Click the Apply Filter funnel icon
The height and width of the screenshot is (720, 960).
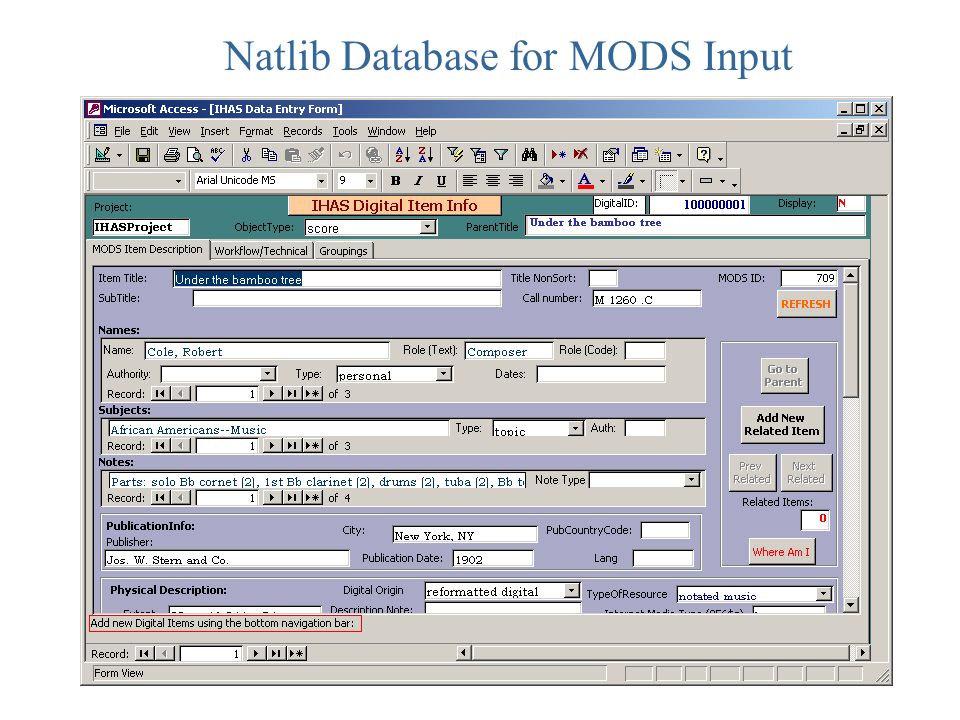(x=501, y=156)
